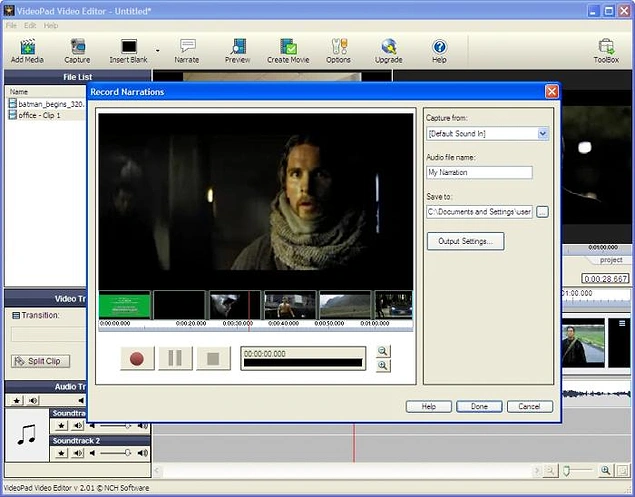Click the pause recording button

[175, 358]
